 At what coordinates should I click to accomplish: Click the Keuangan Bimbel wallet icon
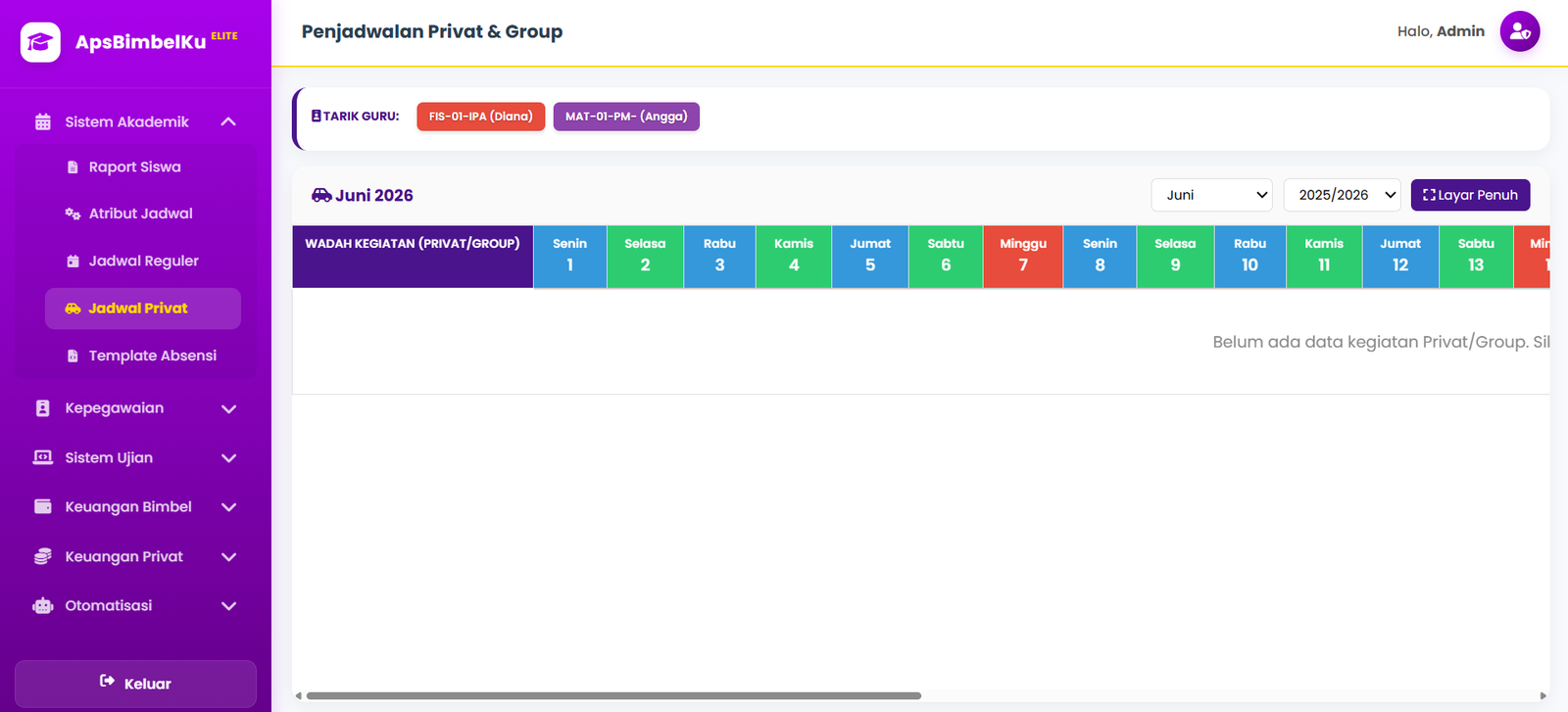point(43,506)
